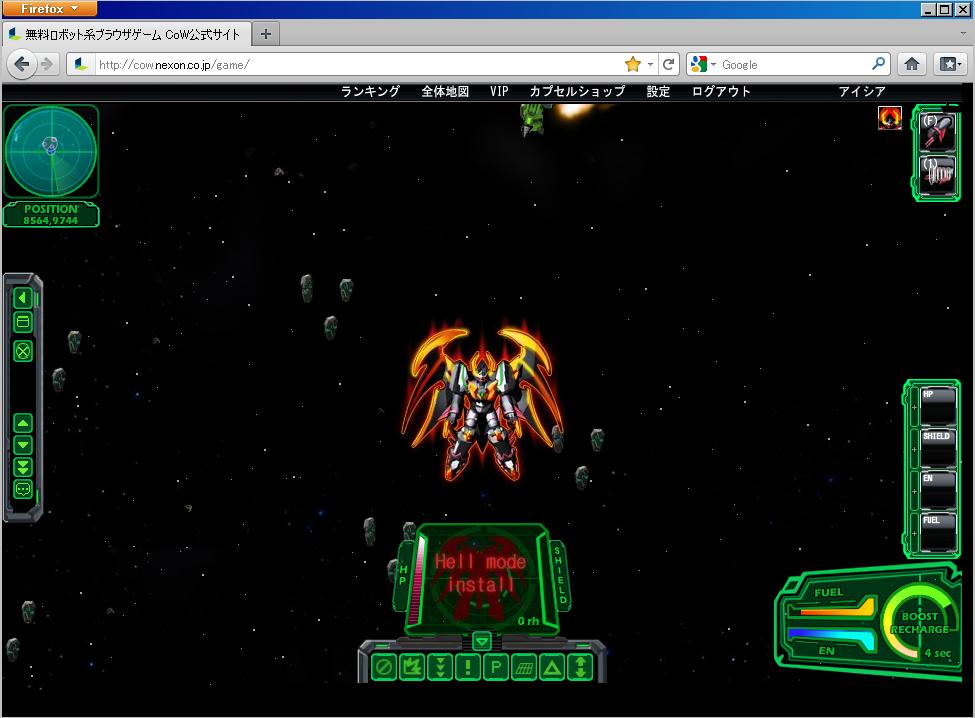This screenshot has height=718, width=975.
Task: Click the HP item slot
Action: click(938, 407)
